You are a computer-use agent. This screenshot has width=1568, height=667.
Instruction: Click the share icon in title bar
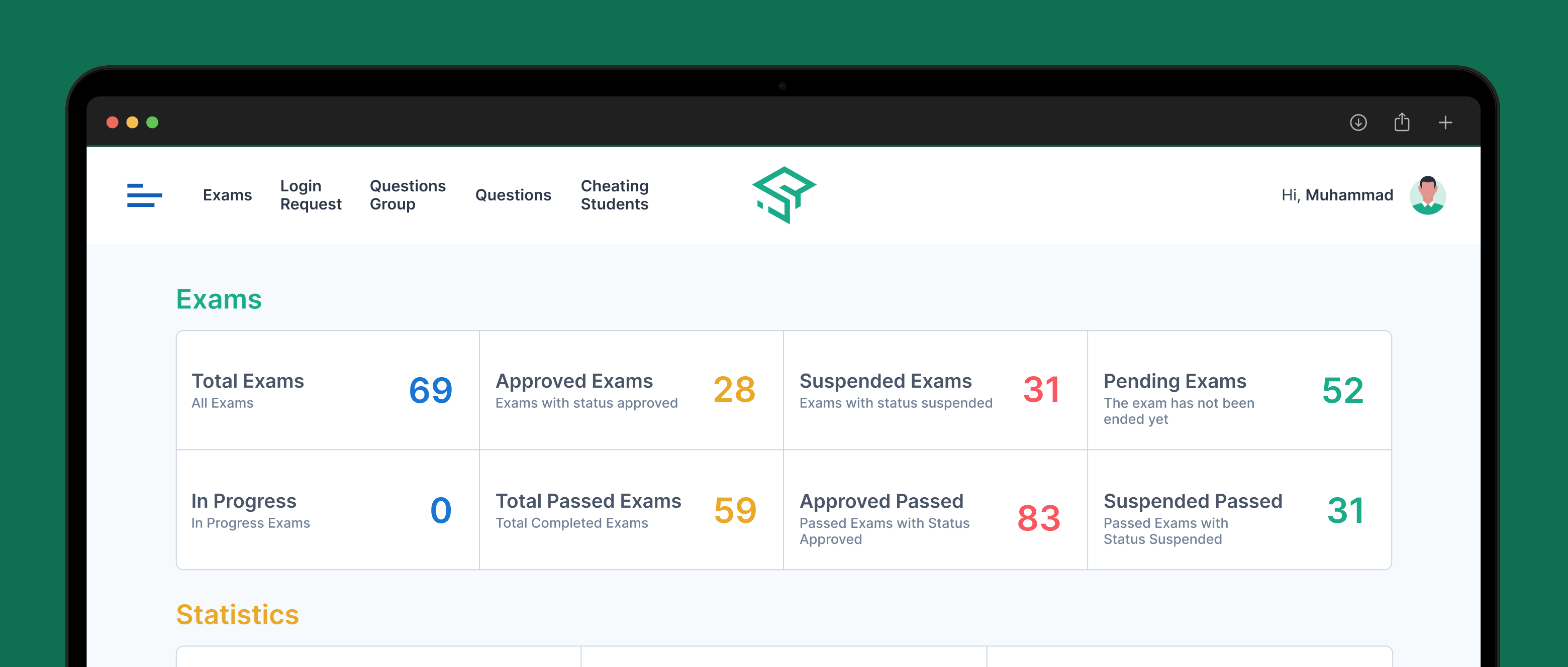(x=1402, y=123)
